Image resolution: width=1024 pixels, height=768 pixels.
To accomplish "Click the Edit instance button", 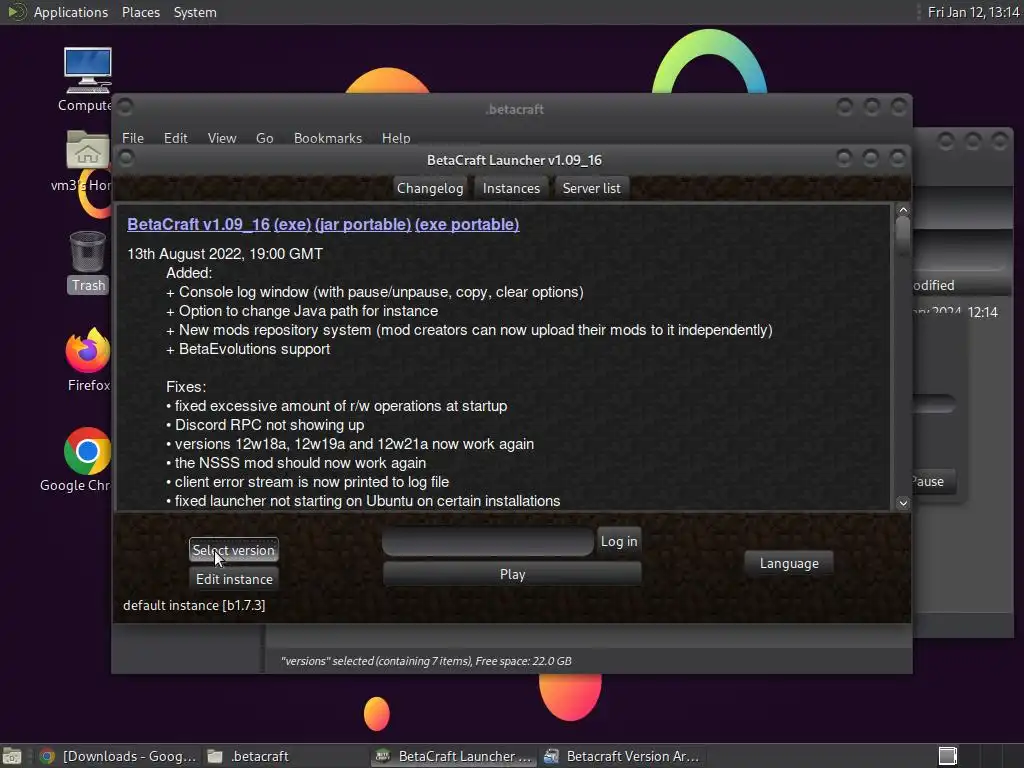I will 234,579.
